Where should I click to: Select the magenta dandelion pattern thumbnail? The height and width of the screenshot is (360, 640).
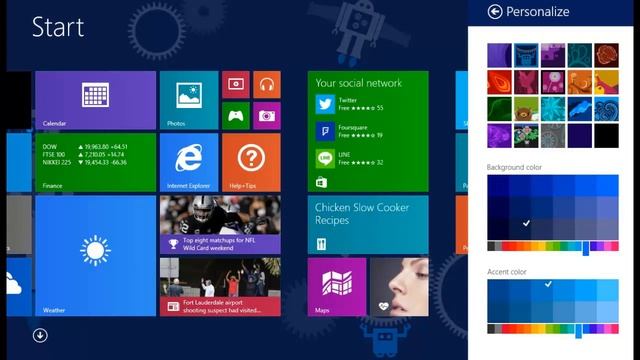pyautogui.click(x=553, y=82)
